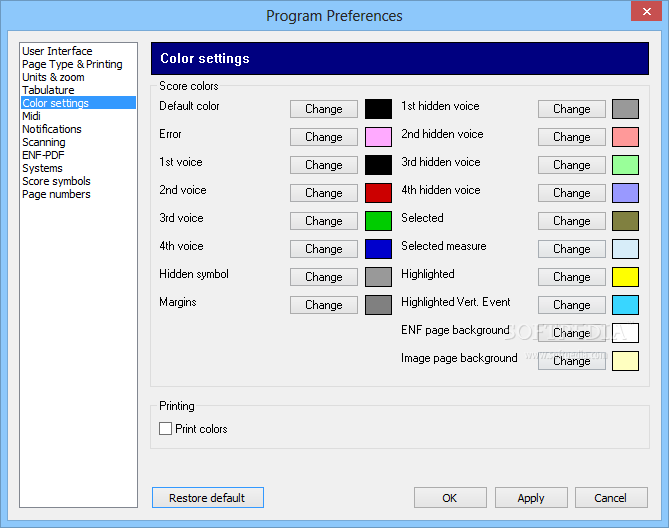Change the 3rd hidden voice color
Viewport: 669px width, 528px height.
(572, 165)
